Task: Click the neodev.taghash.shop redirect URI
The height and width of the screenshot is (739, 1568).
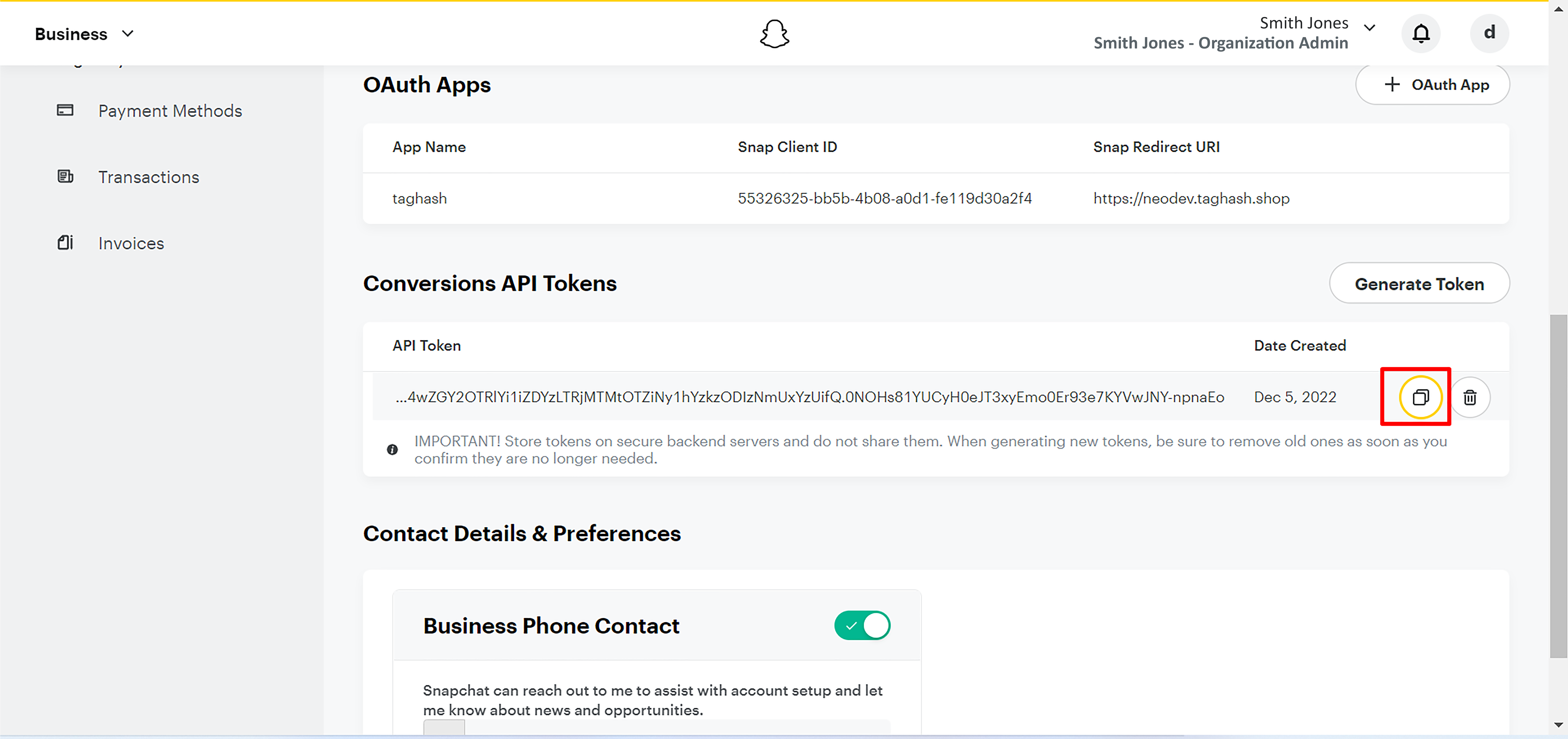Action: (1191, 199)
